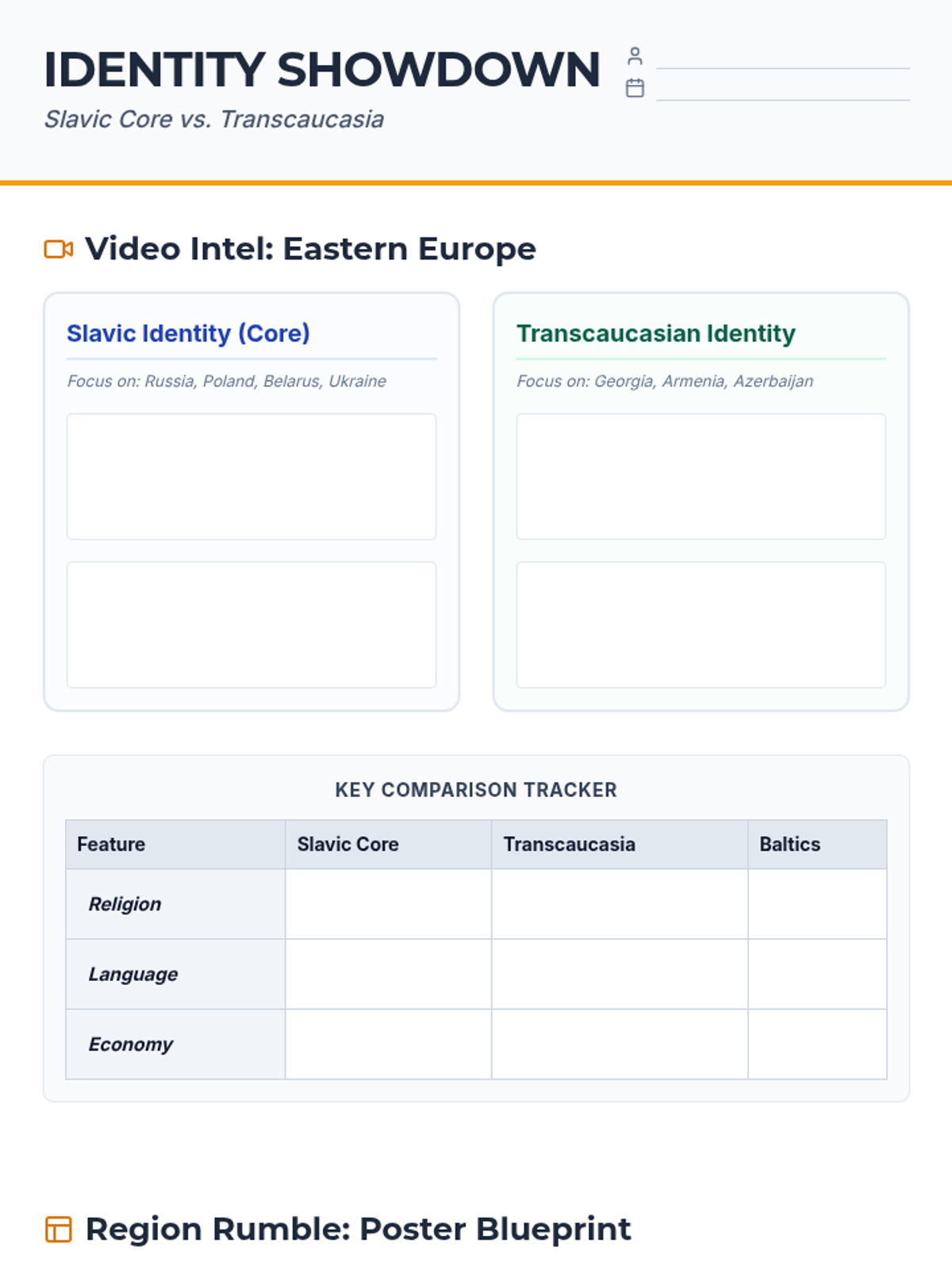Select the Religion cell for Baltics
Screen dimensions: 952x1270
[817, 904]
